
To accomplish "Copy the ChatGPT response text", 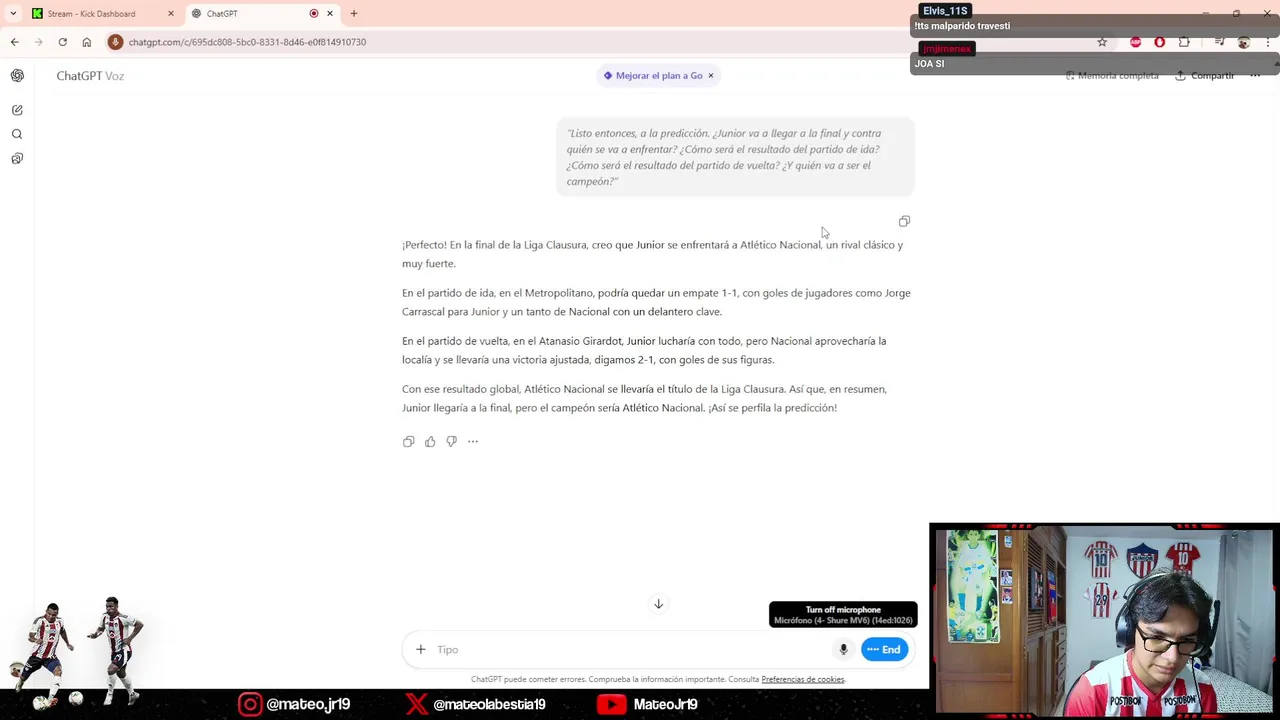I will pos(408,441).
